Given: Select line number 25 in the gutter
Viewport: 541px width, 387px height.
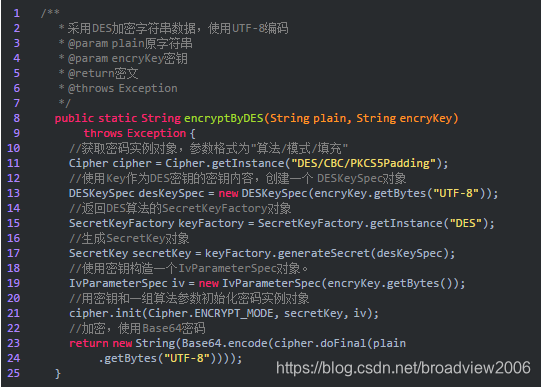Looking at the screenshot, I should pyautogui.click(x=13, y=373).
